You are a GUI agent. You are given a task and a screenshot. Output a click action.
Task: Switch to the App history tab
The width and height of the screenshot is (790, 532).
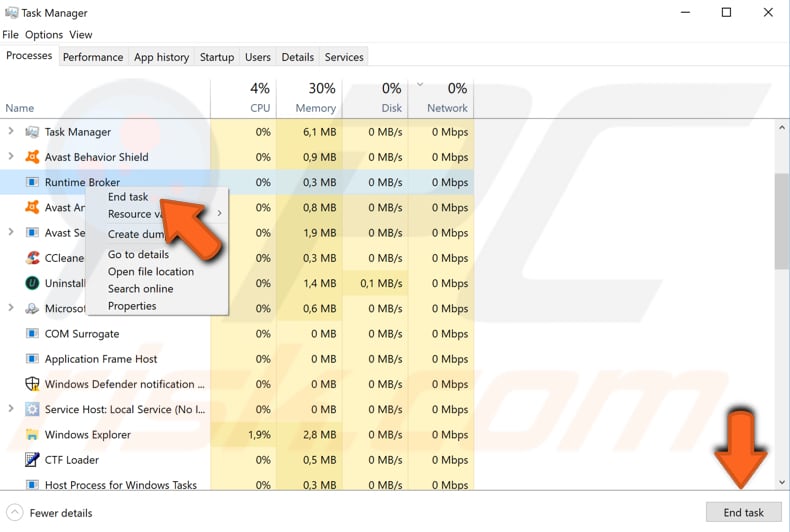(x=161, y=57)
